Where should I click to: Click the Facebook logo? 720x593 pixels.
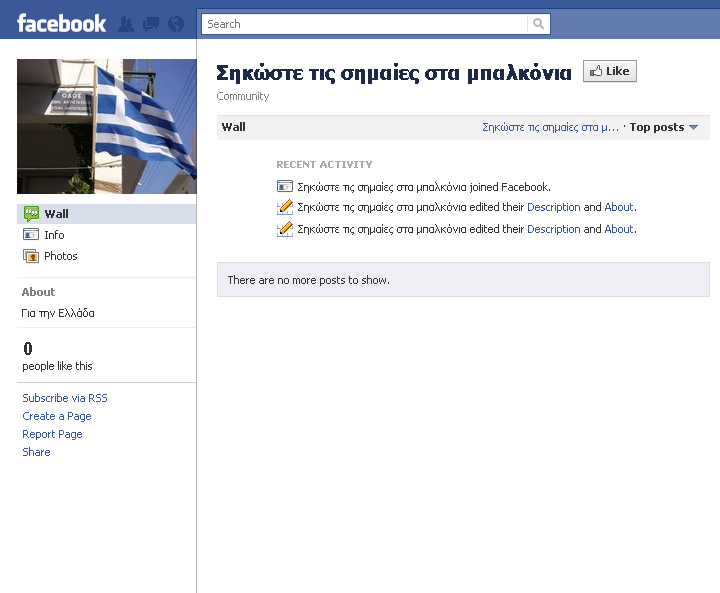pyautogui.click(x=61, y=23)
